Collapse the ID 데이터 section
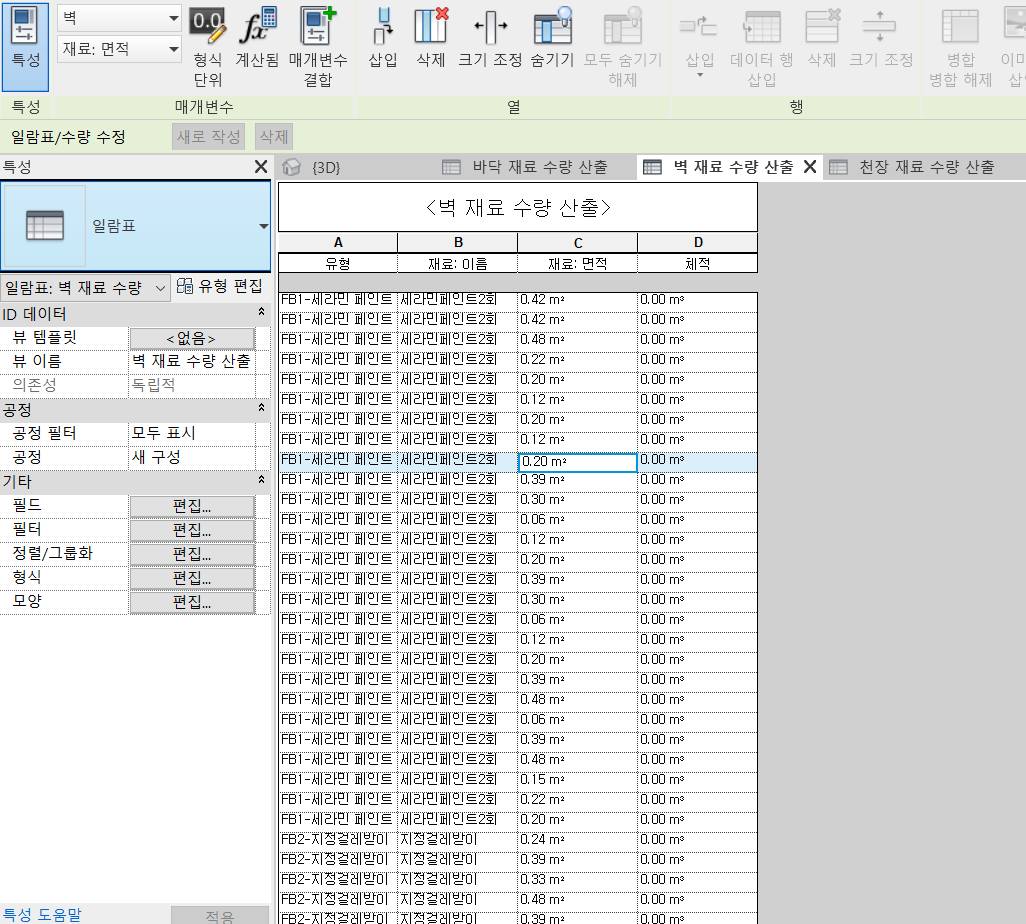Image resolution: width=1026 pixels, height=924 pixels. coord(261,312)
